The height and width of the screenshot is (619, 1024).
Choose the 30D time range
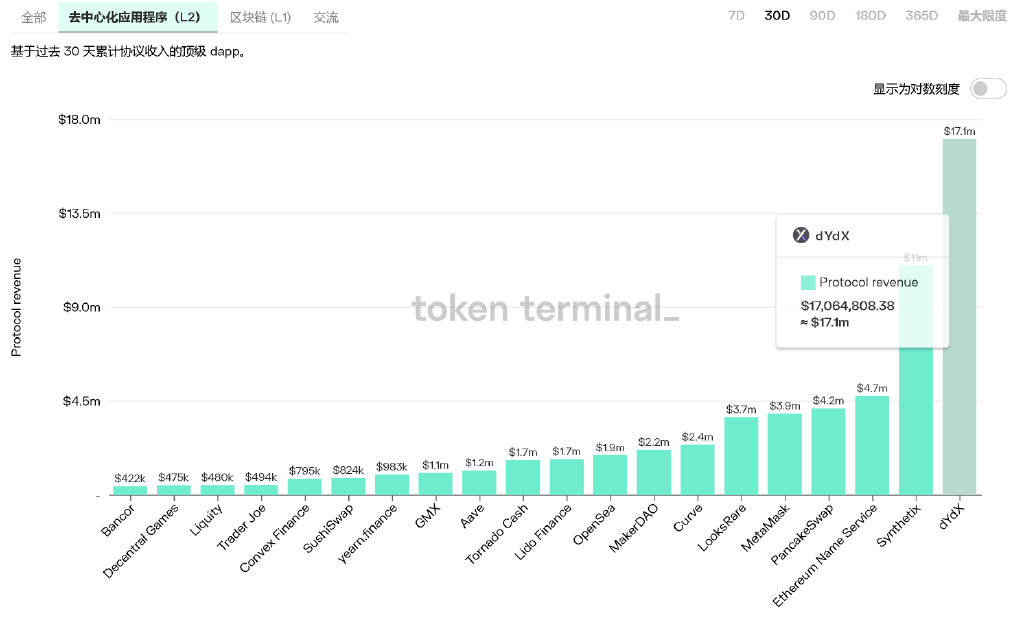[777, 16]
